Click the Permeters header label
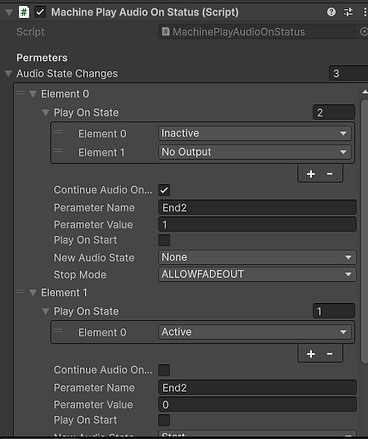Screen dimensions: 368x439 pos(42,58)
